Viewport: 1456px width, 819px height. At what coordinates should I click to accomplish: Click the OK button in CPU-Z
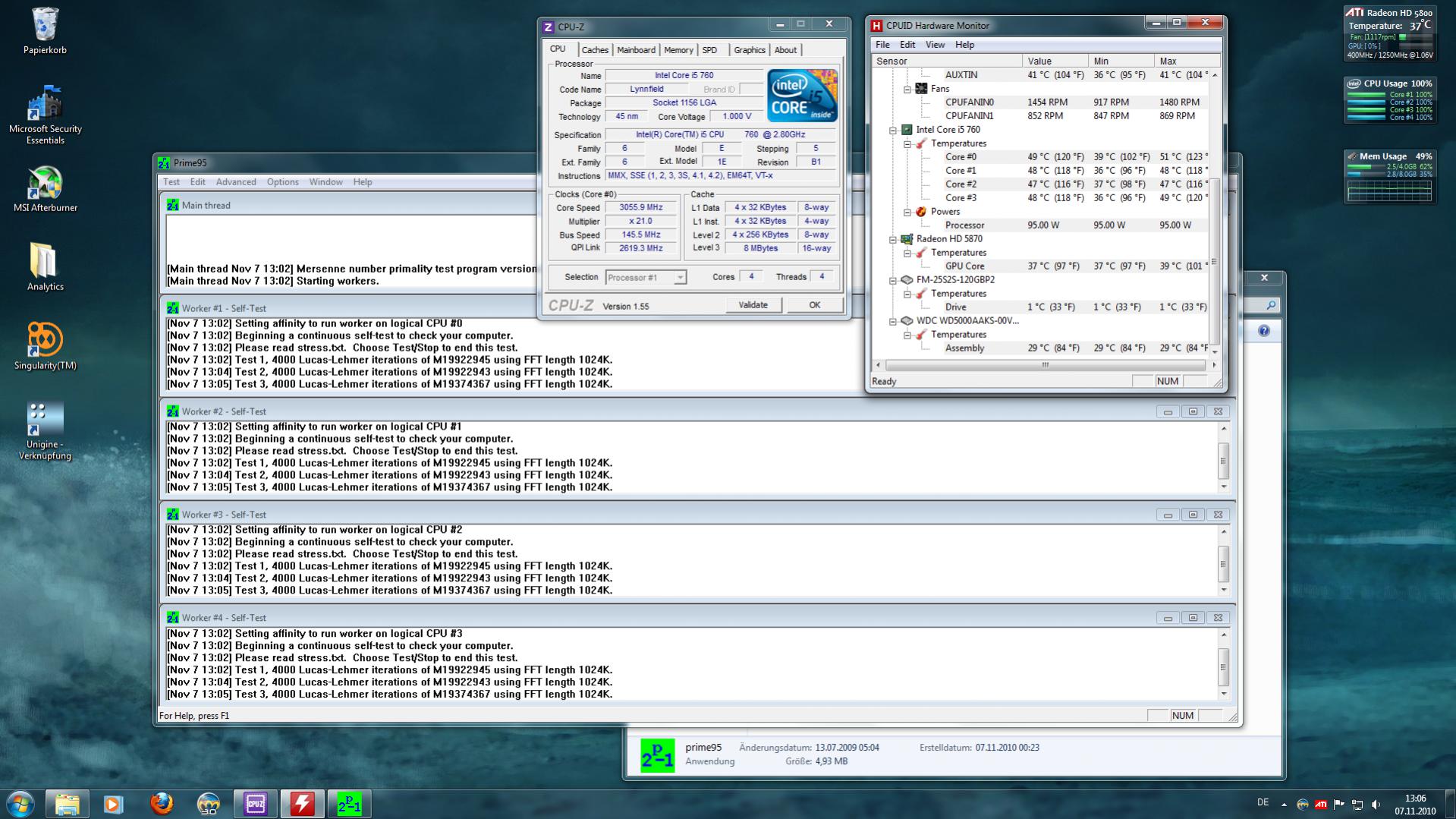pos(814,305)
